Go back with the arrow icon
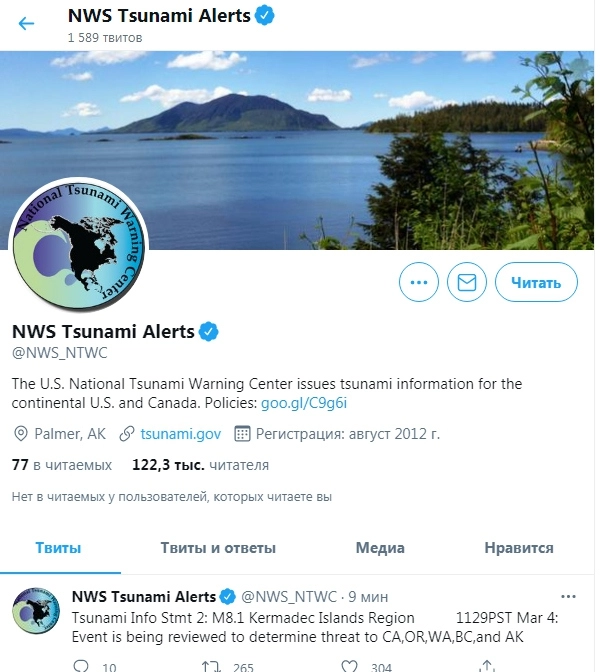This screenshot has height=672, width=616. (26, 23)
